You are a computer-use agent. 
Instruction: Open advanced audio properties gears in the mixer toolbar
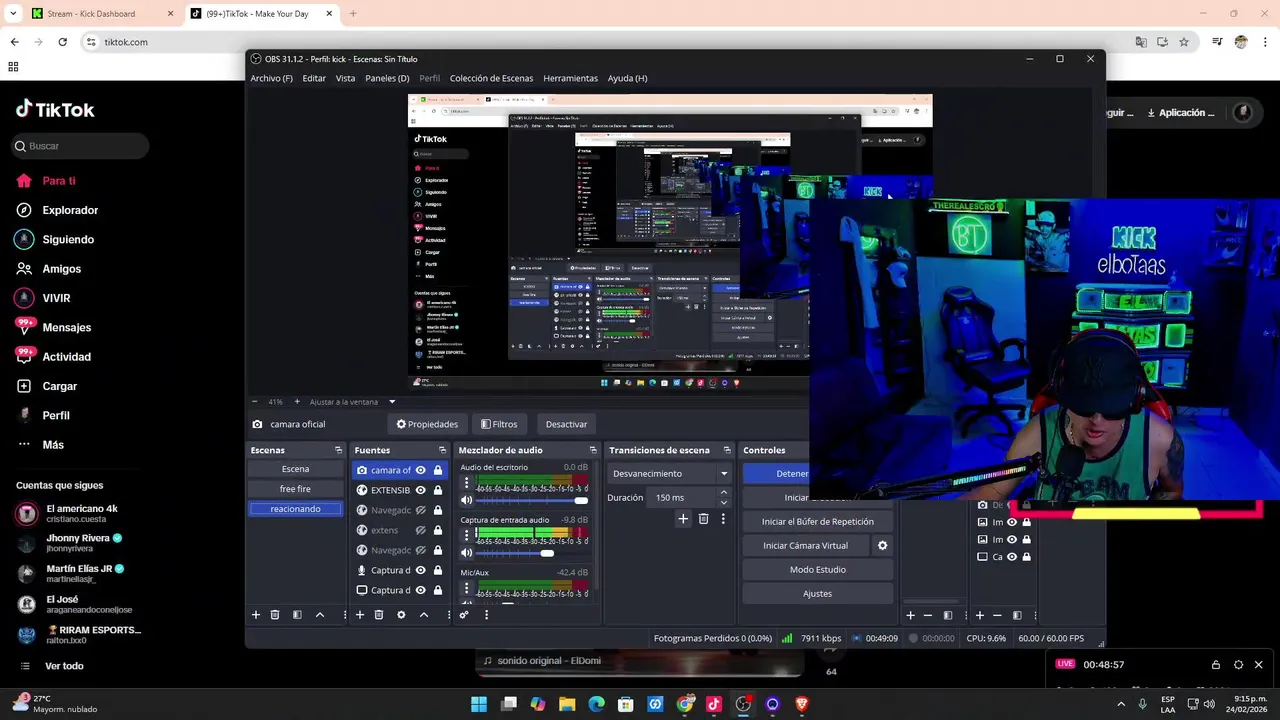click(x=464, y=615)
